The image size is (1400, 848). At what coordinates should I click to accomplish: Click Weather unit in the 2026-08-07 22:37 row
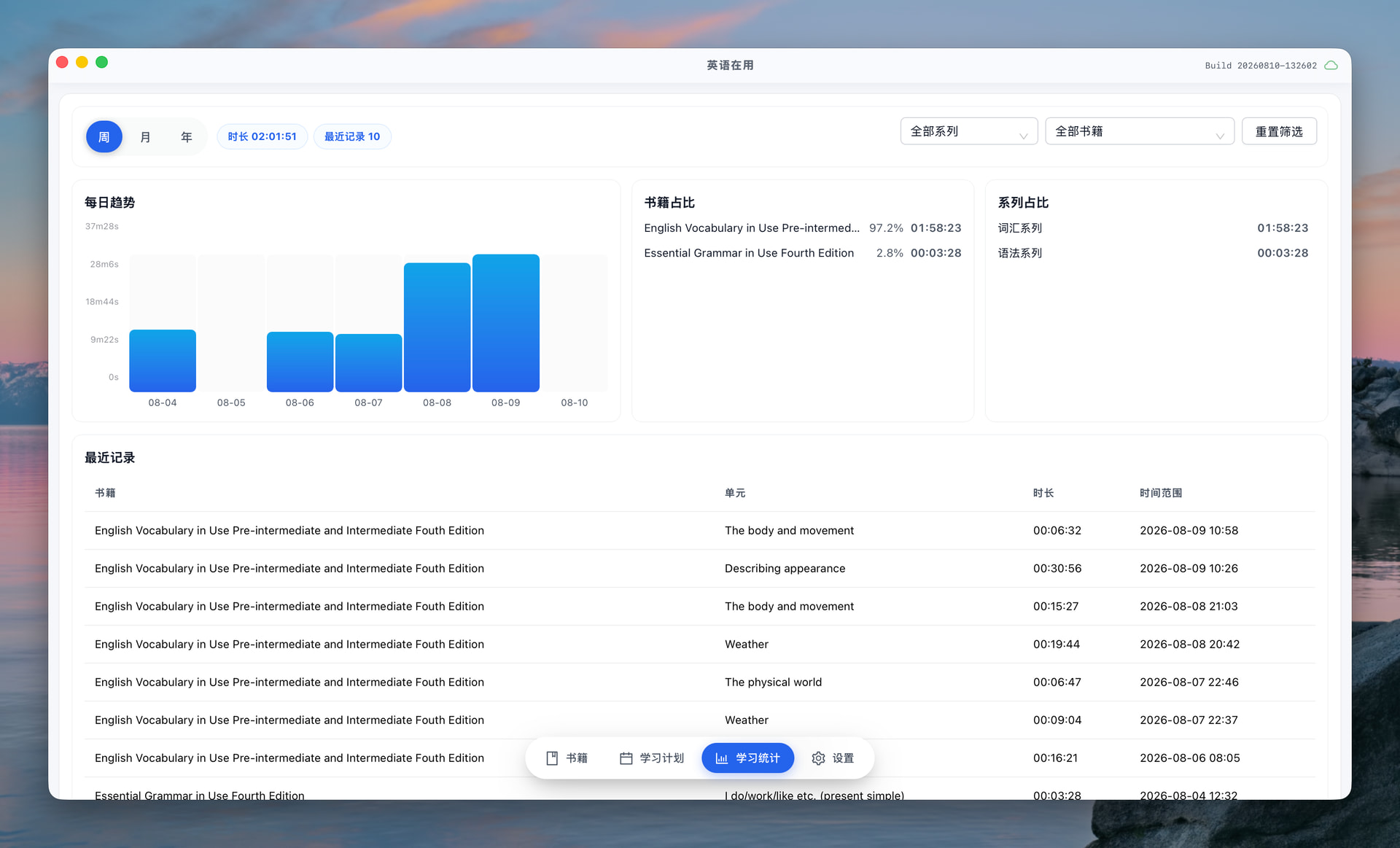pos(747,720)
